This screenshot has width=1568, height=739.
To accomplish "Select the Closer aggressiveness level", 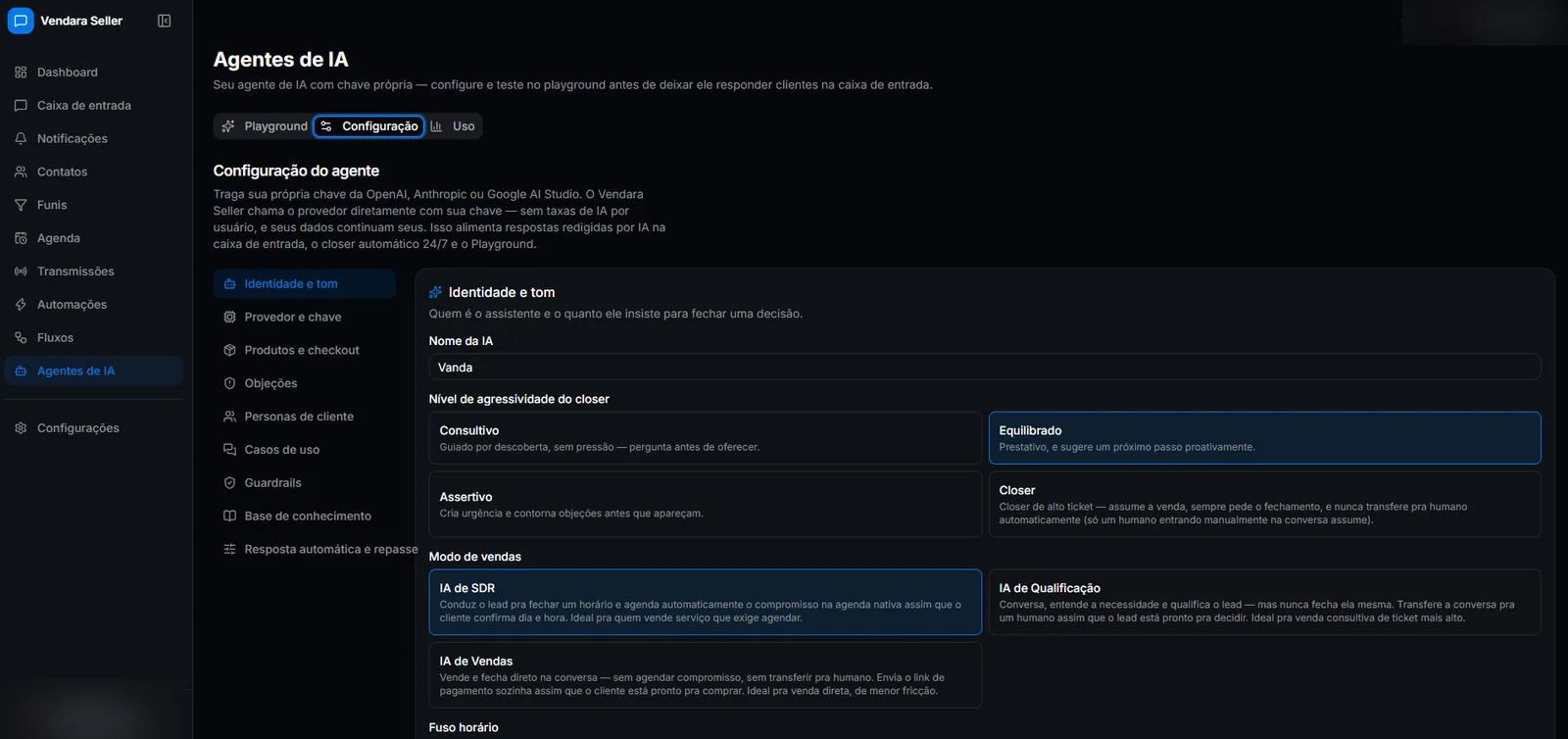I will [x=1264, y=505].
